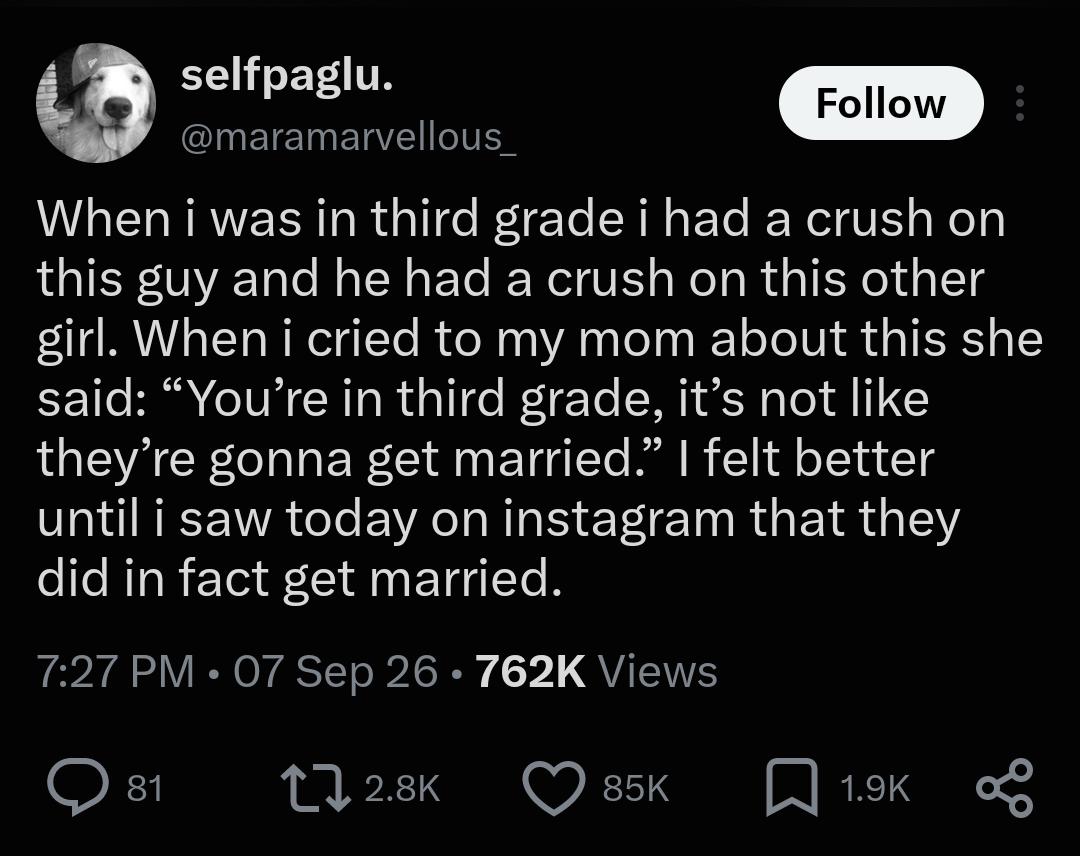Click the 2.8K reposts count
Screen dimensions: 1080x856
[x=402, y=788]
